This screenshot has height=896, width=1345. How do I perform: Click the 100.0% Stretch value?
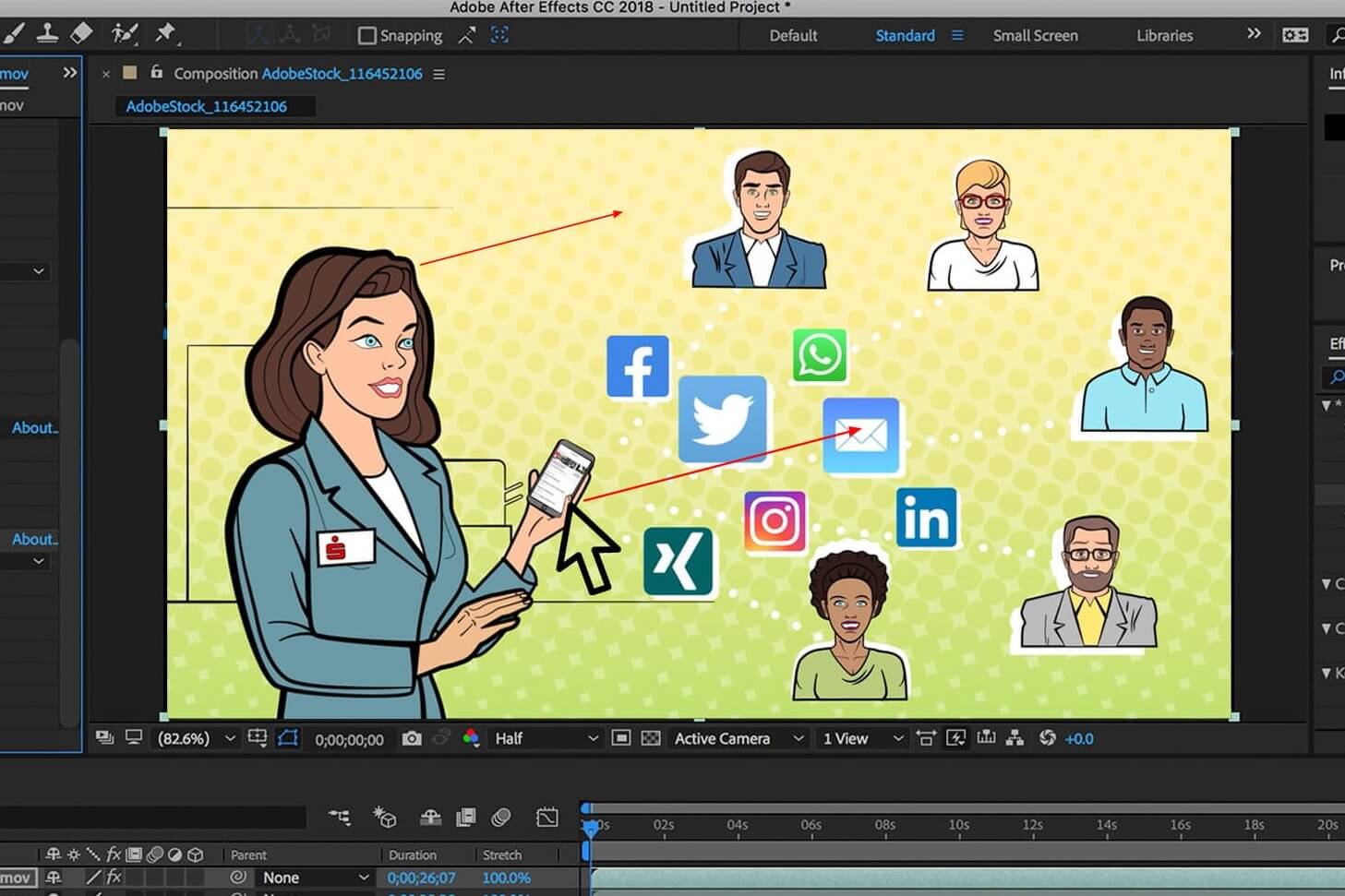(x=506, y=878)
